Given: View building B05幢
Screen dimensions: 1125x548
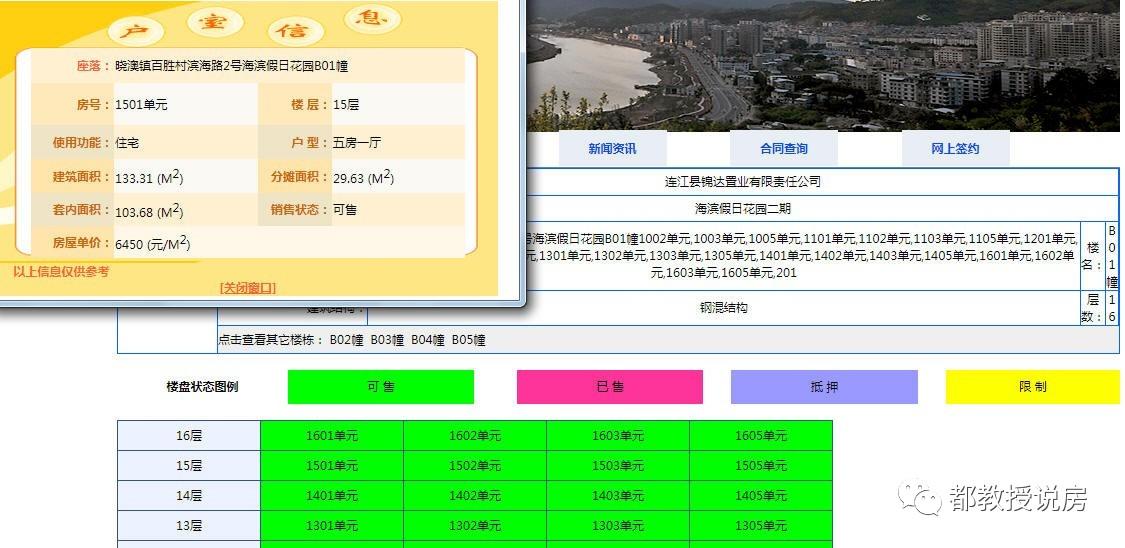Looking at the screenshot, I should pyautogui.click(x=469, y=340).
